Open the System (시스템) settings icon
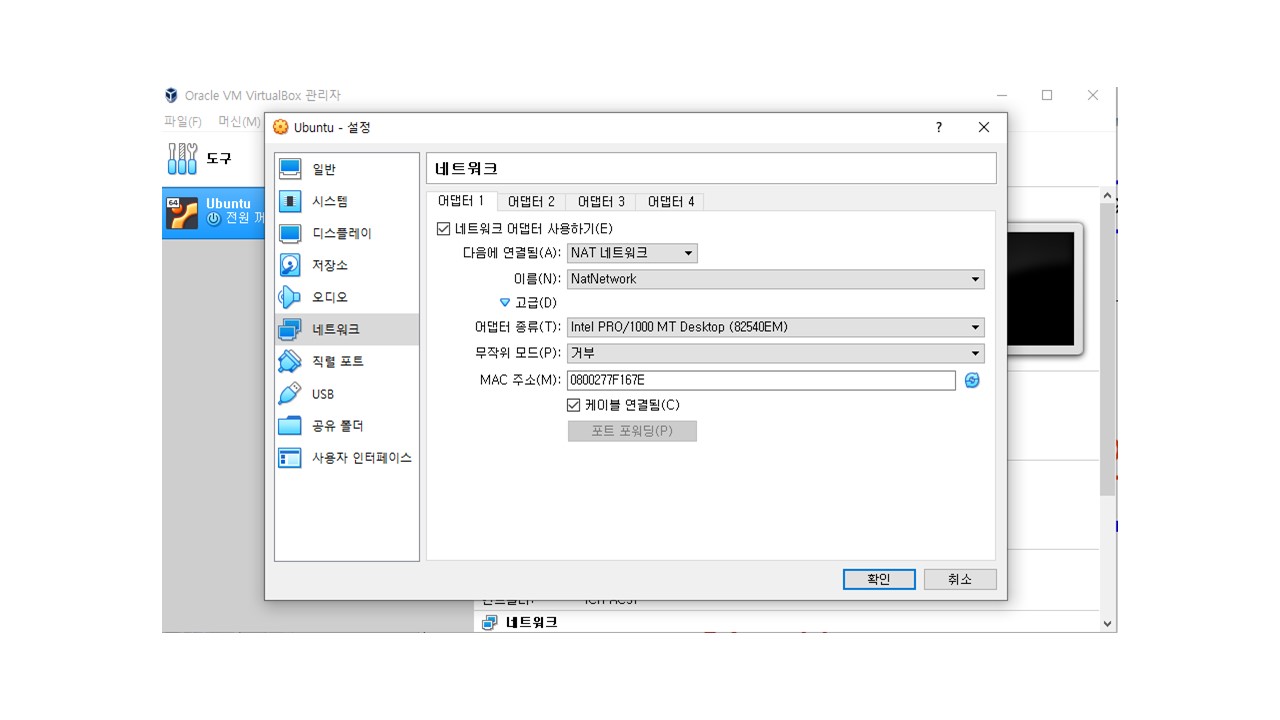The width and height of the screenshot is (1280, 720). click(290, 201)
